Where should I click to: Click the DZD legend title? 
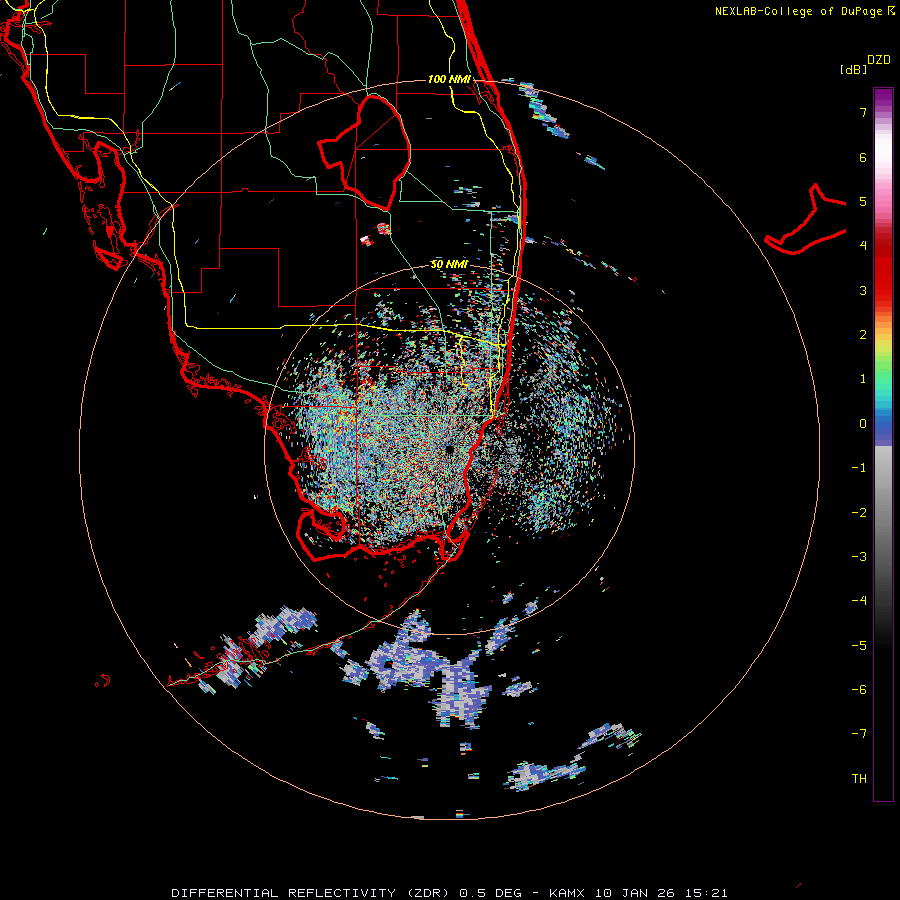coord(879,60)
